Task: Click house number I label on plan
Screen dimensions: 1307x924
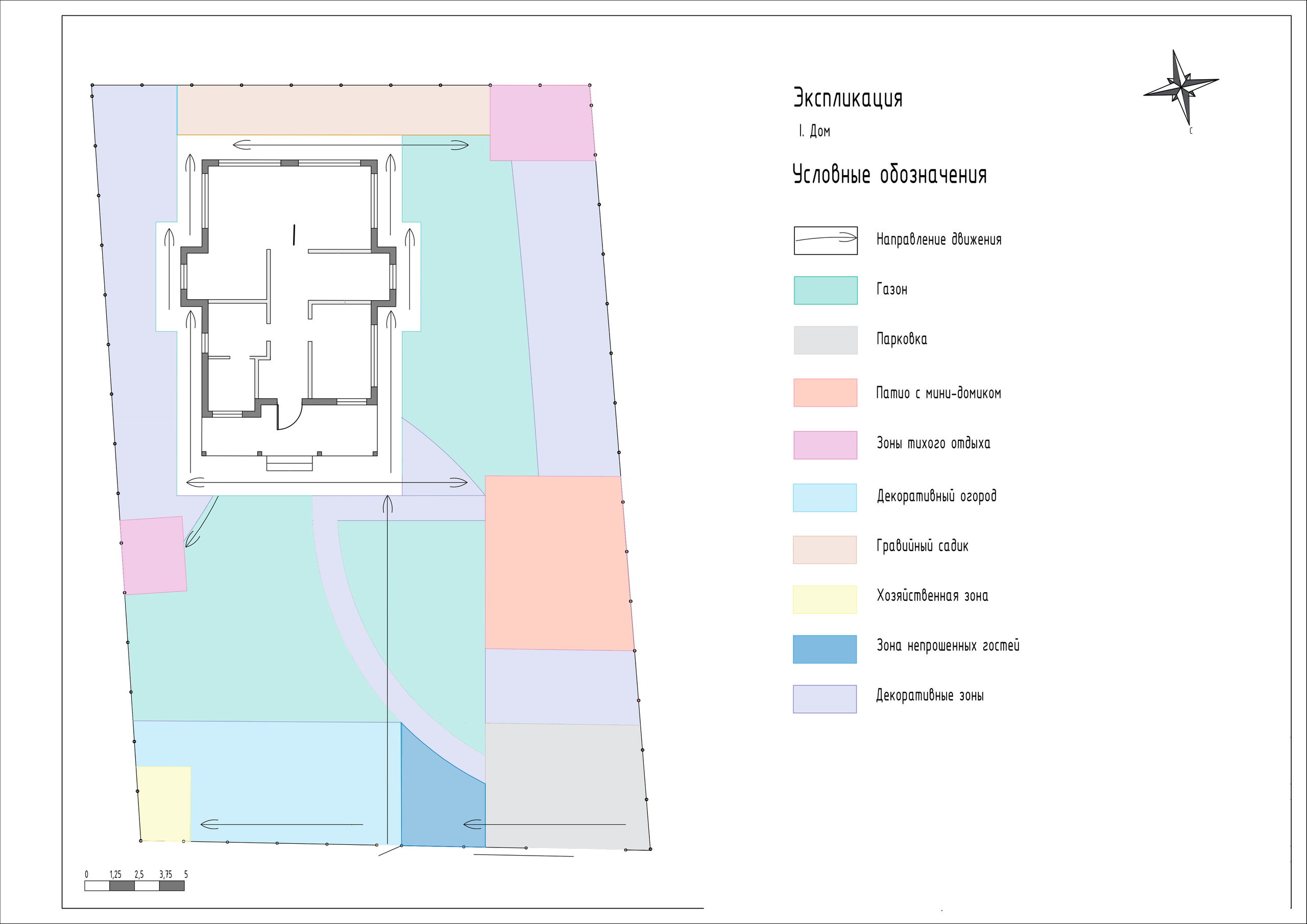Action: (294, 234)
